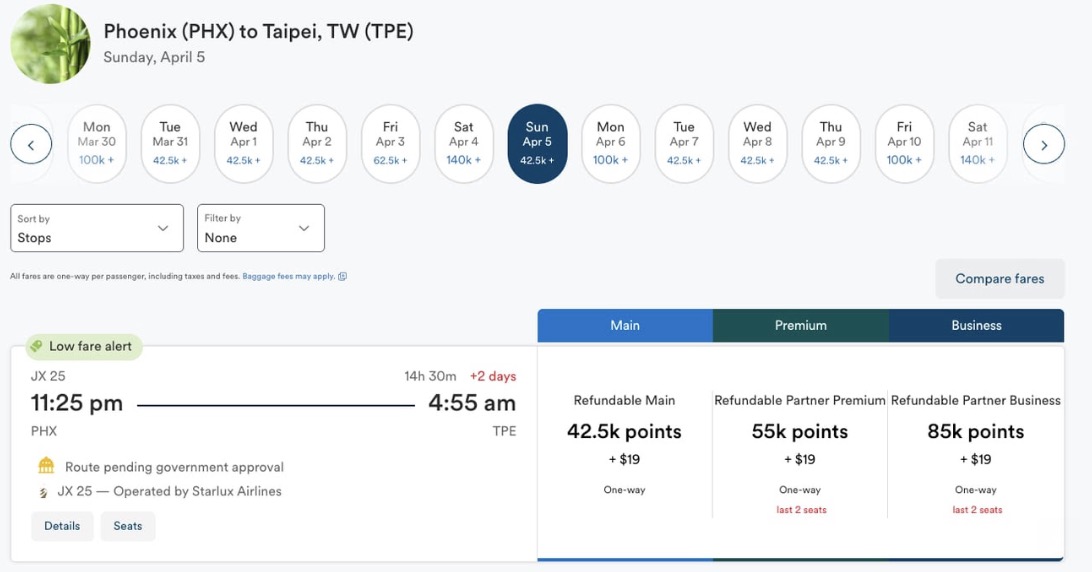Click the government approval building icon
The height and width of the screenshot is (572, 1092).
pyautogui.click(x=46, y=466)
